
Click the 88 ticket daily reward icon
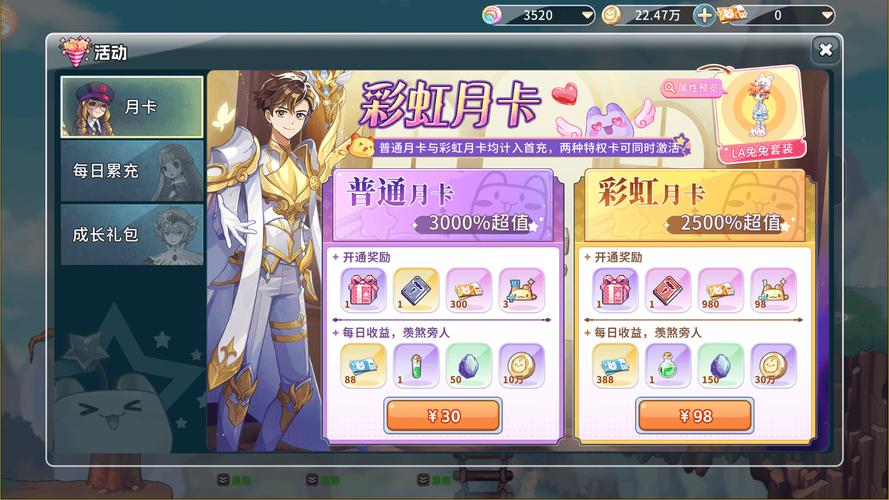(363, 366)
